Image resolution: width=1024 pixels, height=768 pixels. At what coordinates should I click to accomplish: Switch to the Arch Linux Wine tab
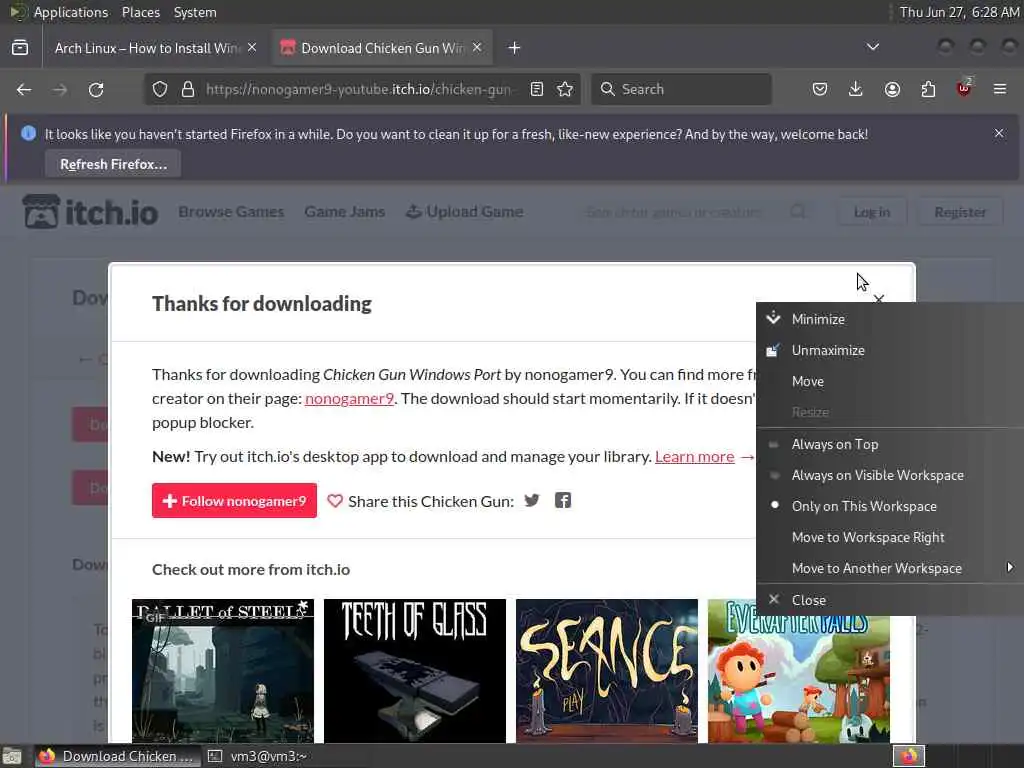[147, 48]
